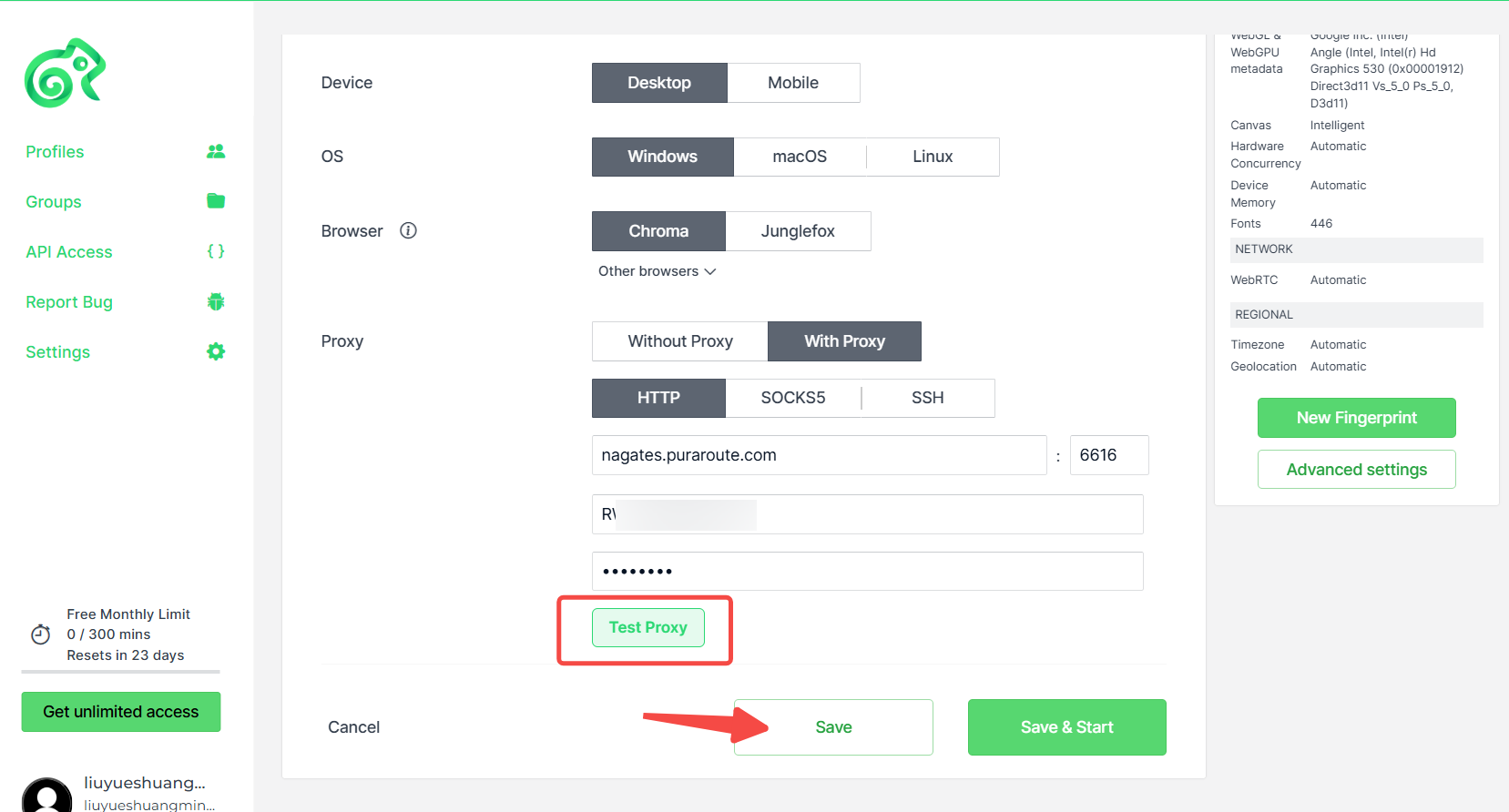Click the Settings gear icon
Viewport: 1509px width, 812px height.
coord(216,351)
